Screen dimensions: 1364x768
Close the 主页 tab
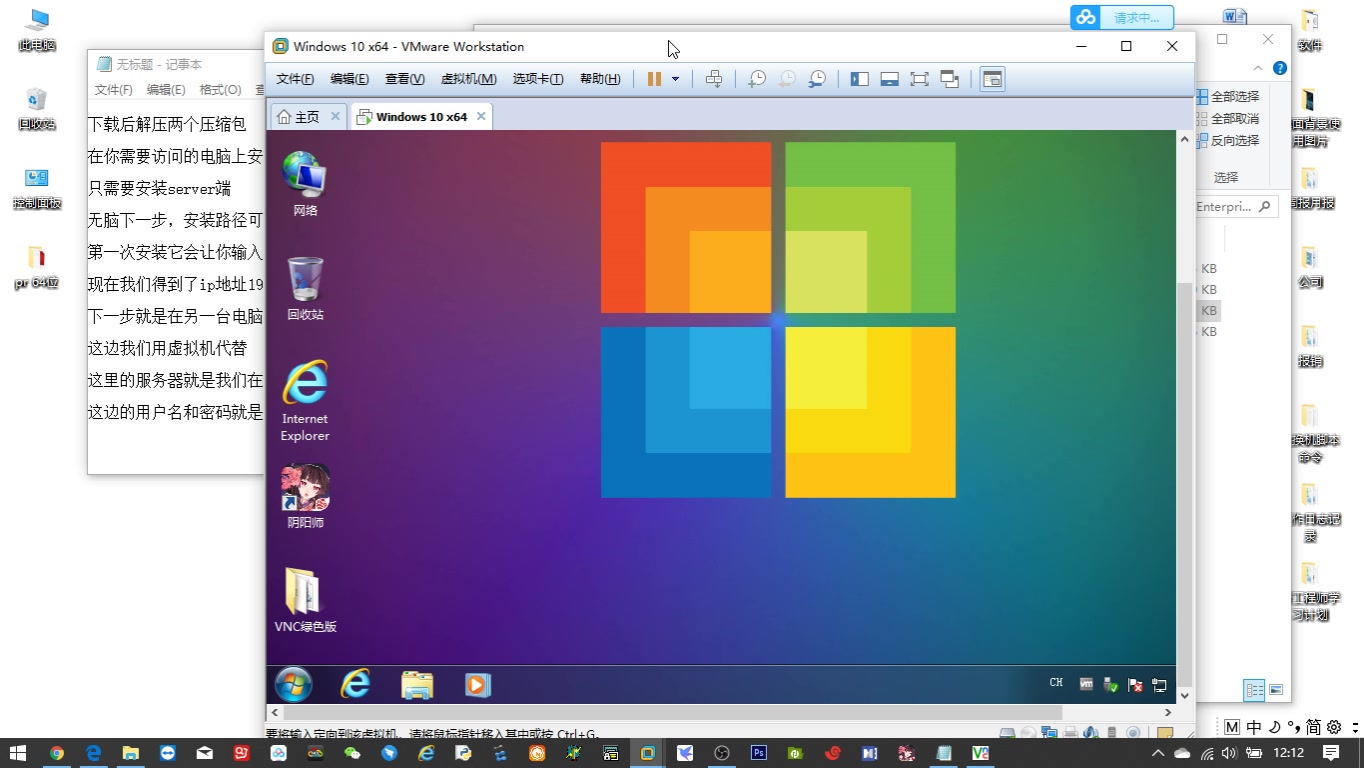[x=335, y=117]
